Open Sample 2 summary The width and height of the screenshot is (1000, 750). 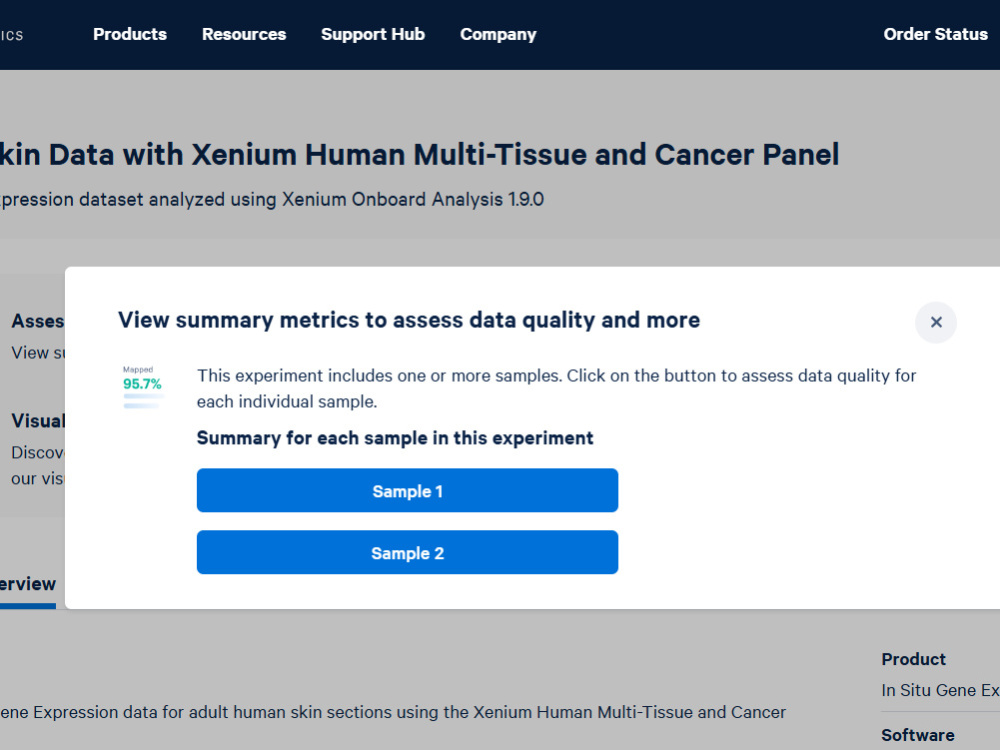click(x=407, y=552)
